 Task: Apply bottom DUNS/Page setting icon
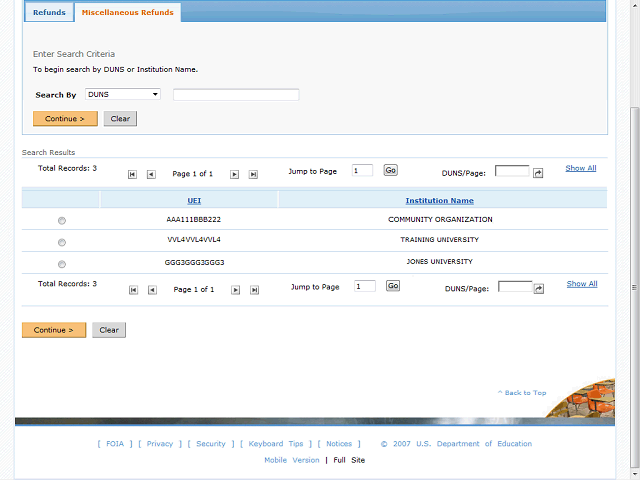539,289
